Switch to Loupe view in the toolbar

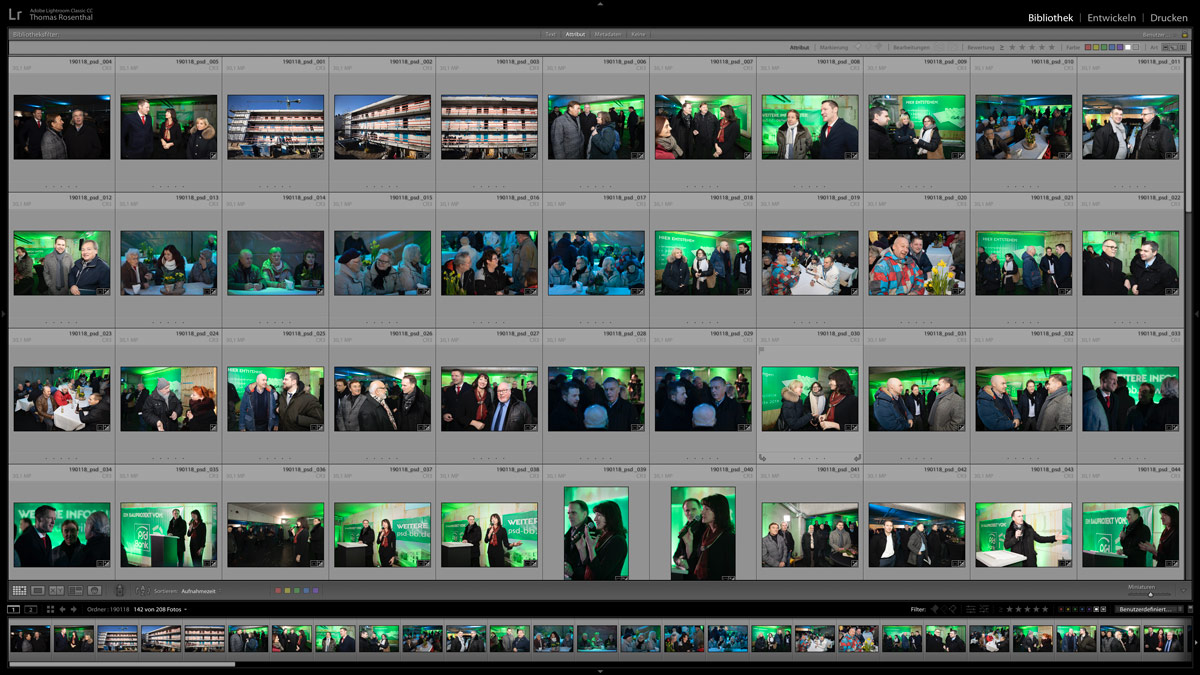pyautogui.click(x=38, y=591)
